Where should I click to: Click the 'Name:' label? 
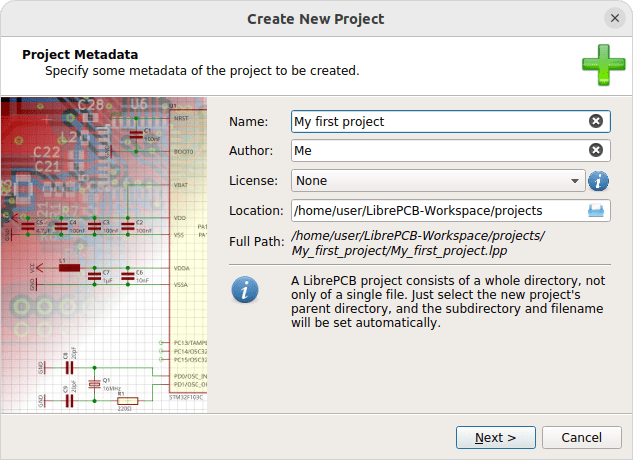coord(248,122)
